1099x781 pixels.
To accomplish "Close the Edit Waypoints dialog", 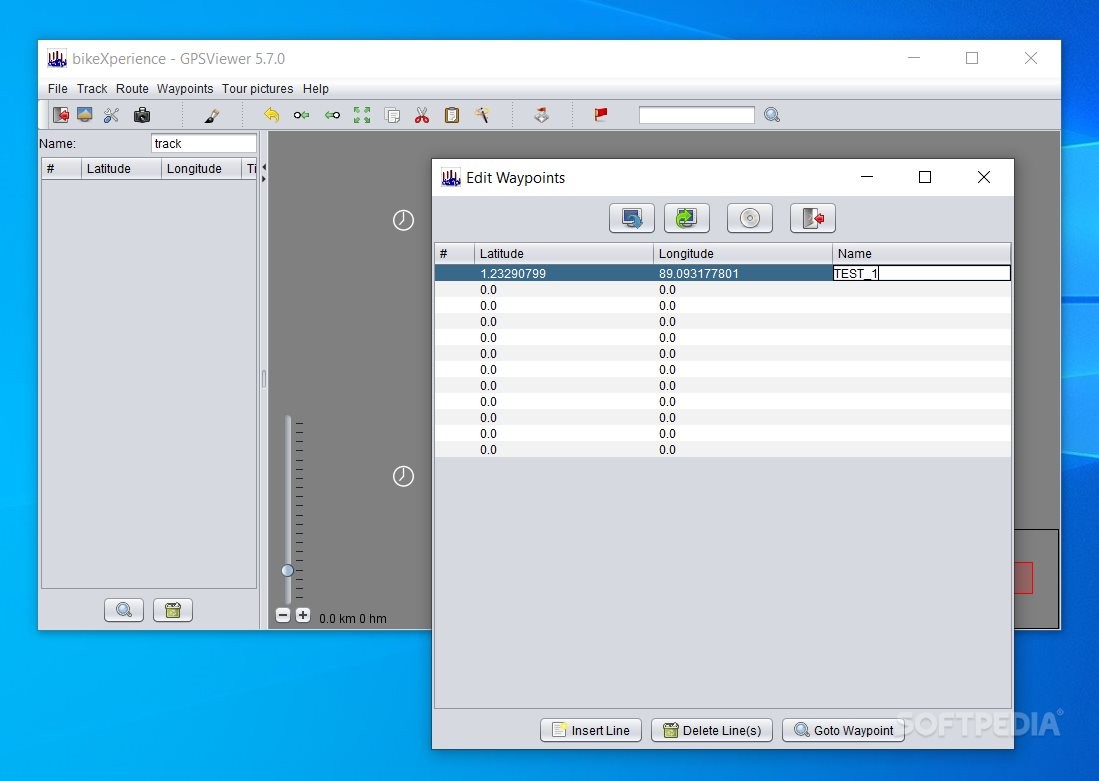I will click(x=983, y=177).
